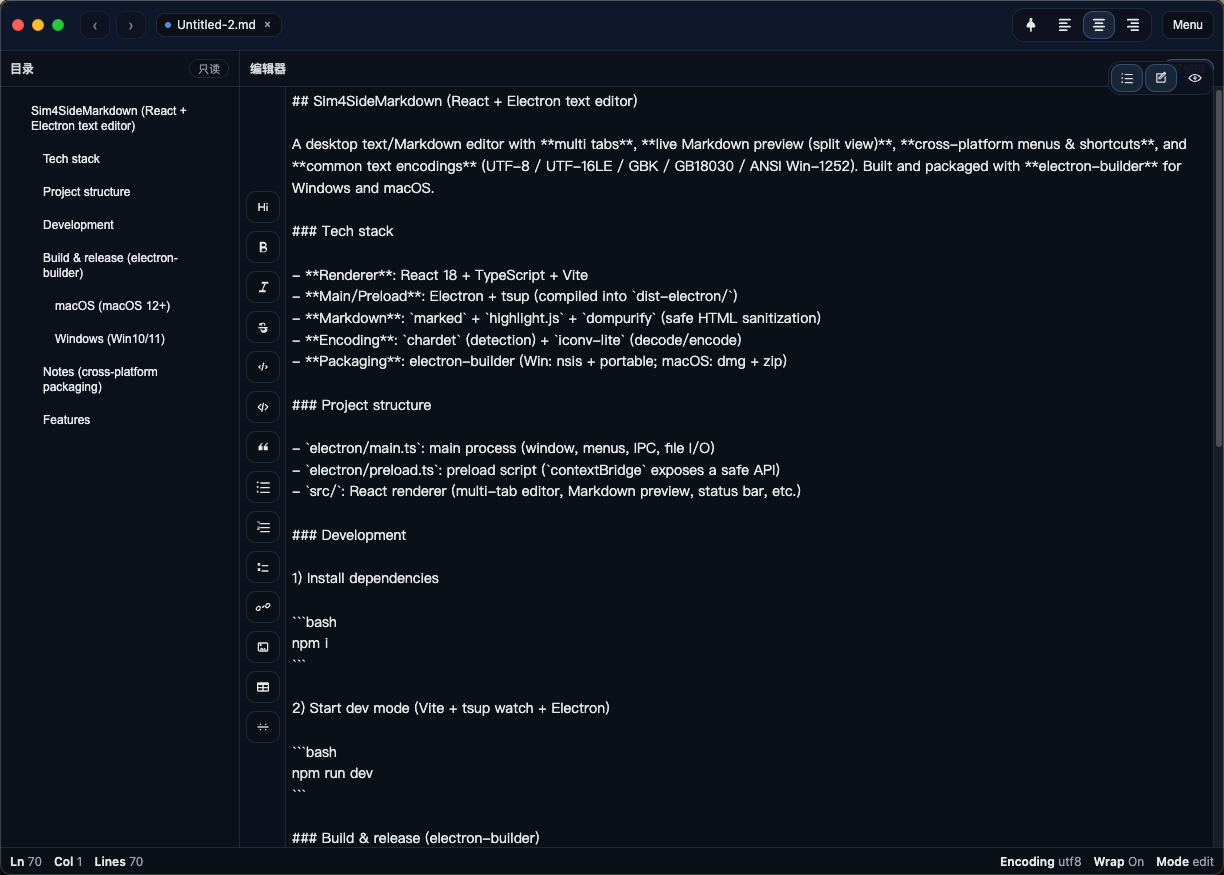
Task: Jump to Windows (Win10/11) in outline
Action: click(110, 339)
